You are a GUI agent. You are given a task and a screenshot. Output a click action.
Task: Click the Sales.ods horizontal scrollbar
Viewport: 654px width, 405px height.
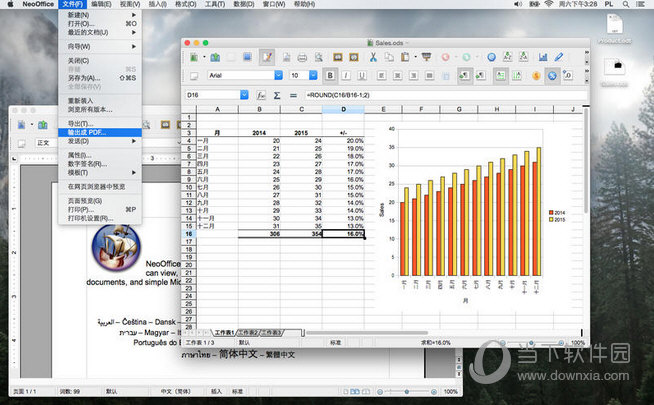click(x=367, y=332)
